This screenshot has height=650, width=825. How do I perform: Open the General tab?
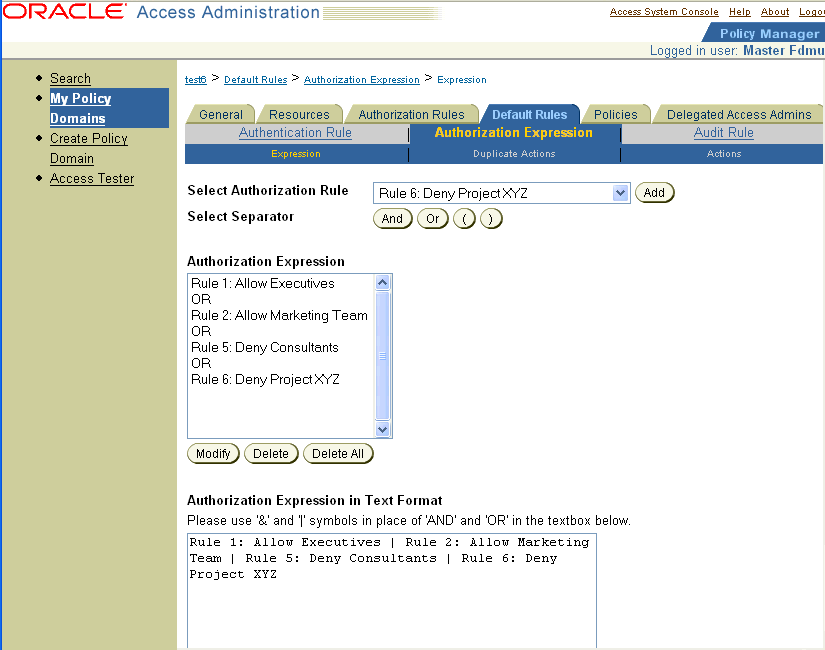220,114
